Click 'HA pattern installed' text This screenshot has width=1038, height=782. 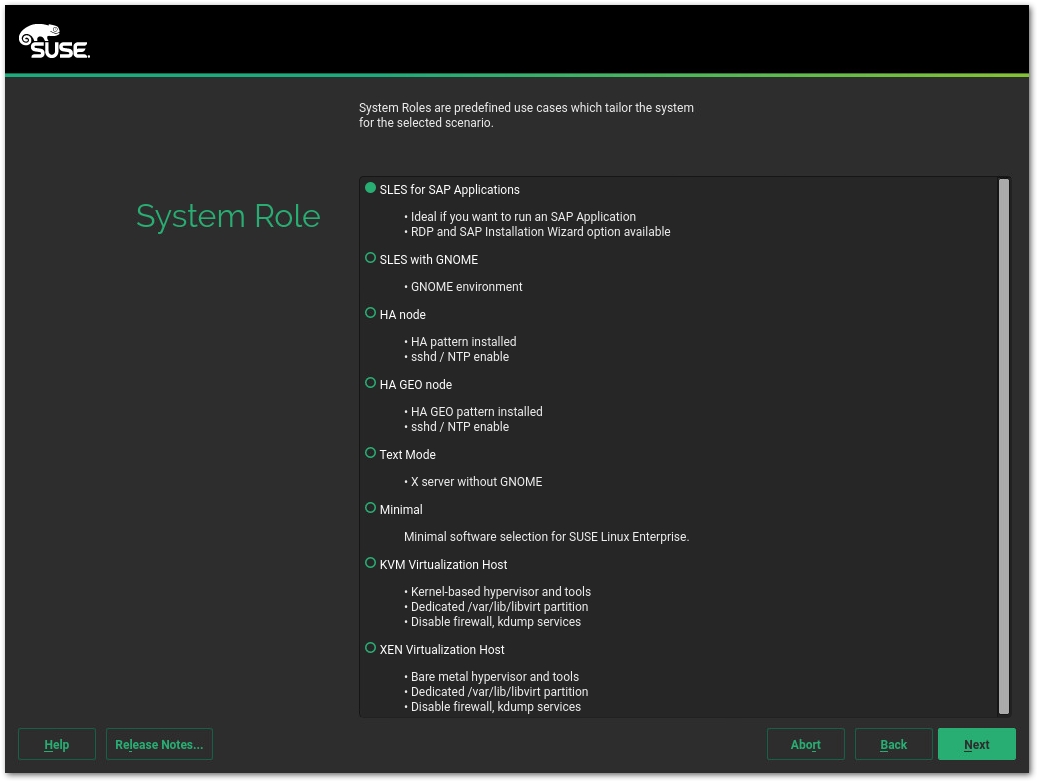pos(463,342)
